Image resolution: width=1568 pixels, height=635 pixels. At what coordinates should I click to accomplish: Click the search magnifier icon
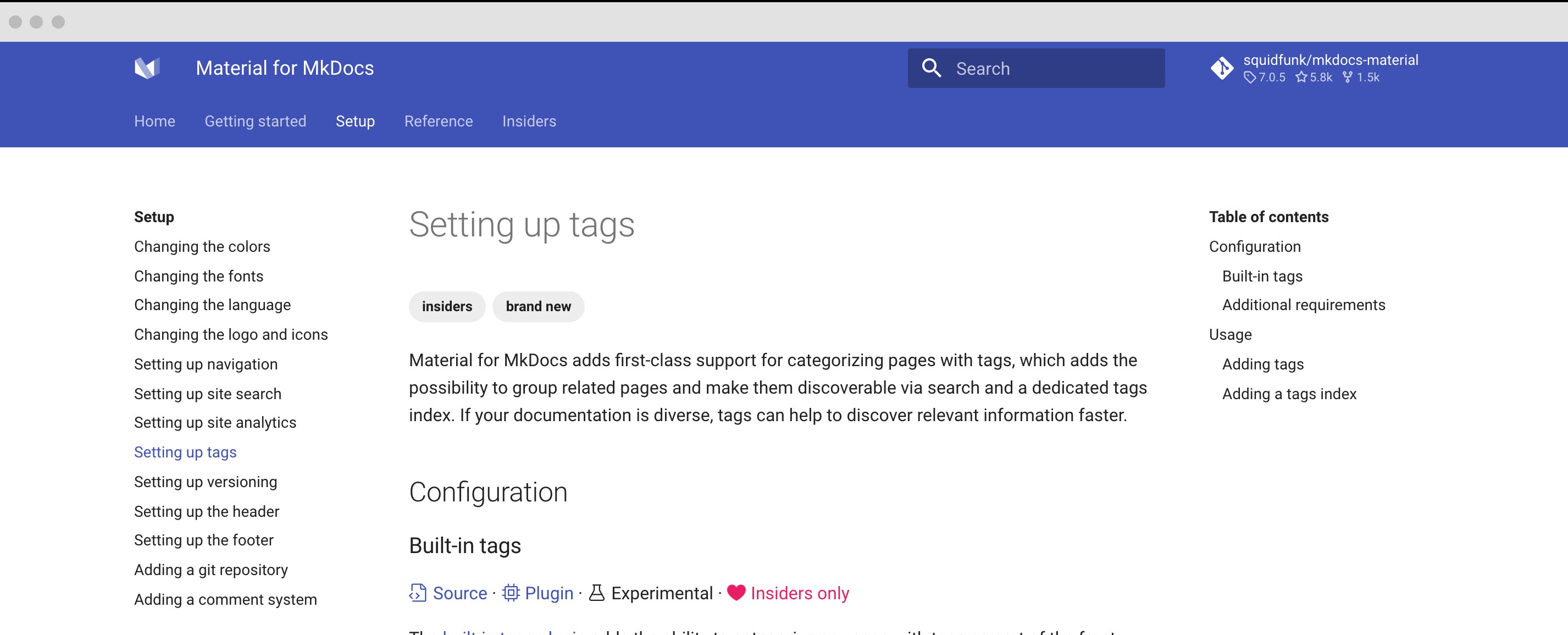pyautogui.click(x=930, y=68)
